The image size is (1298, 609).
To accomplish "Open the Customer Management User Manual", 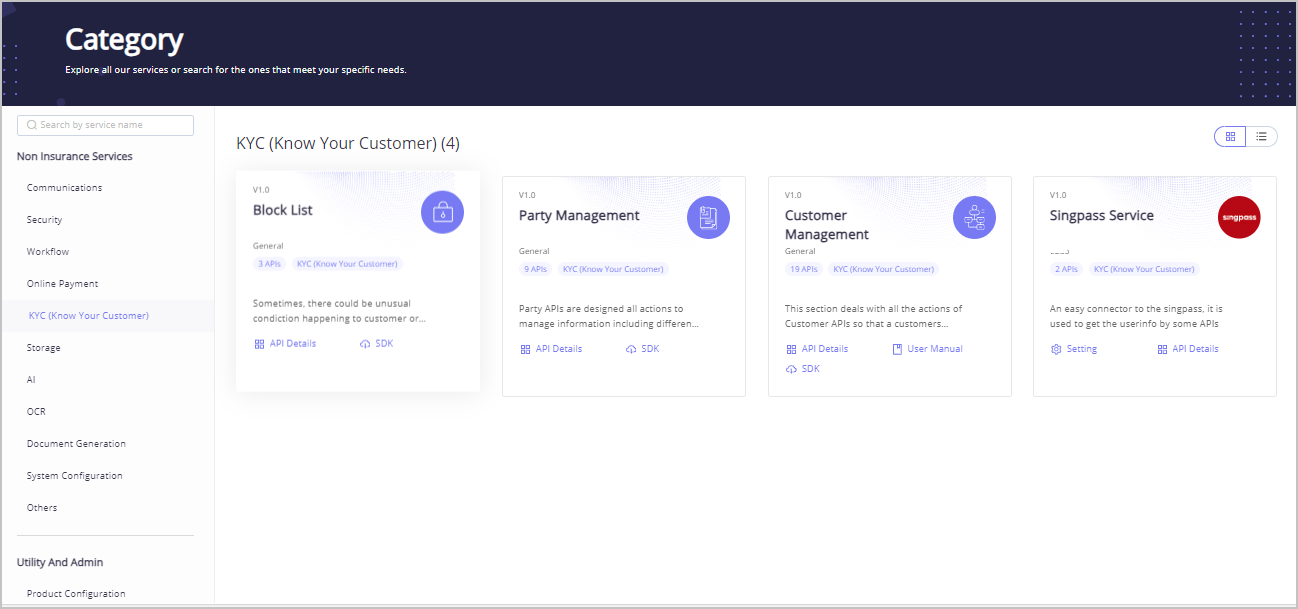I will 927,349.
